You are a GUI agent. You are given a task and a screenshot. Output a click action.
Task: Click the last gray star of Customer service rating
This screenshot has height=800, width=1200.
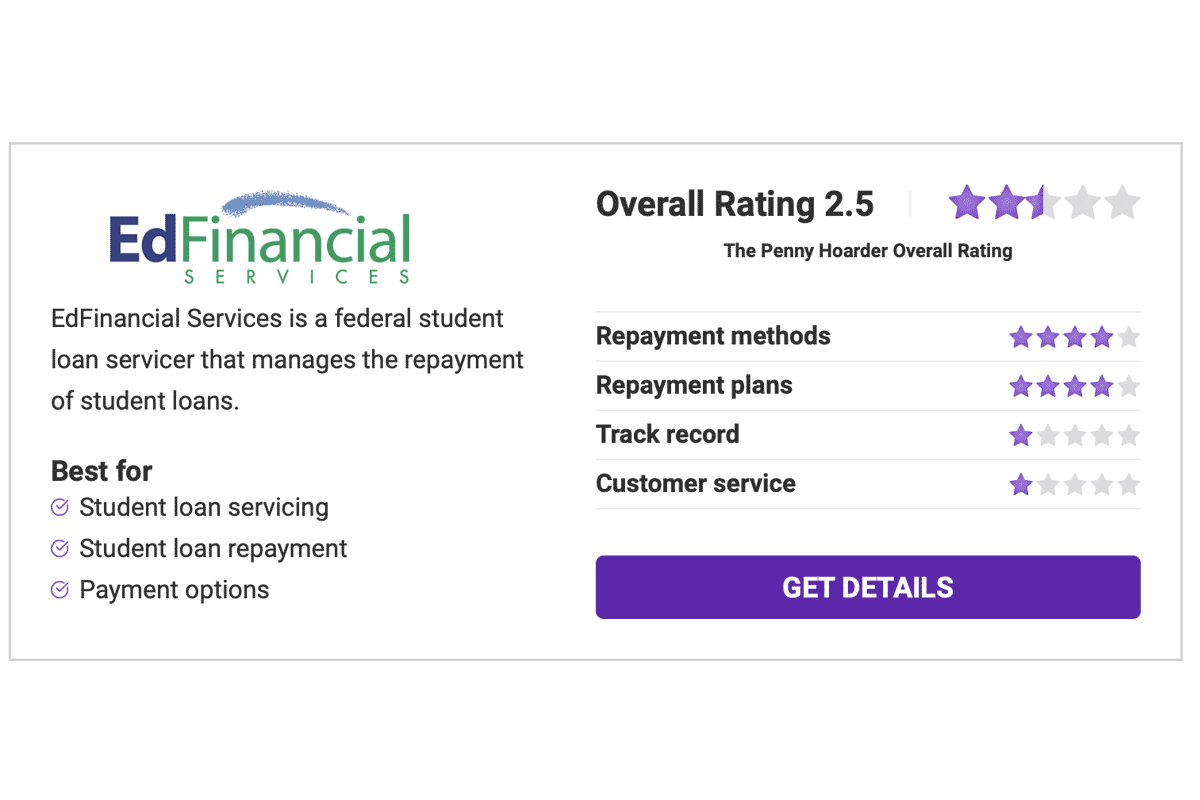tap(1128, 484)
